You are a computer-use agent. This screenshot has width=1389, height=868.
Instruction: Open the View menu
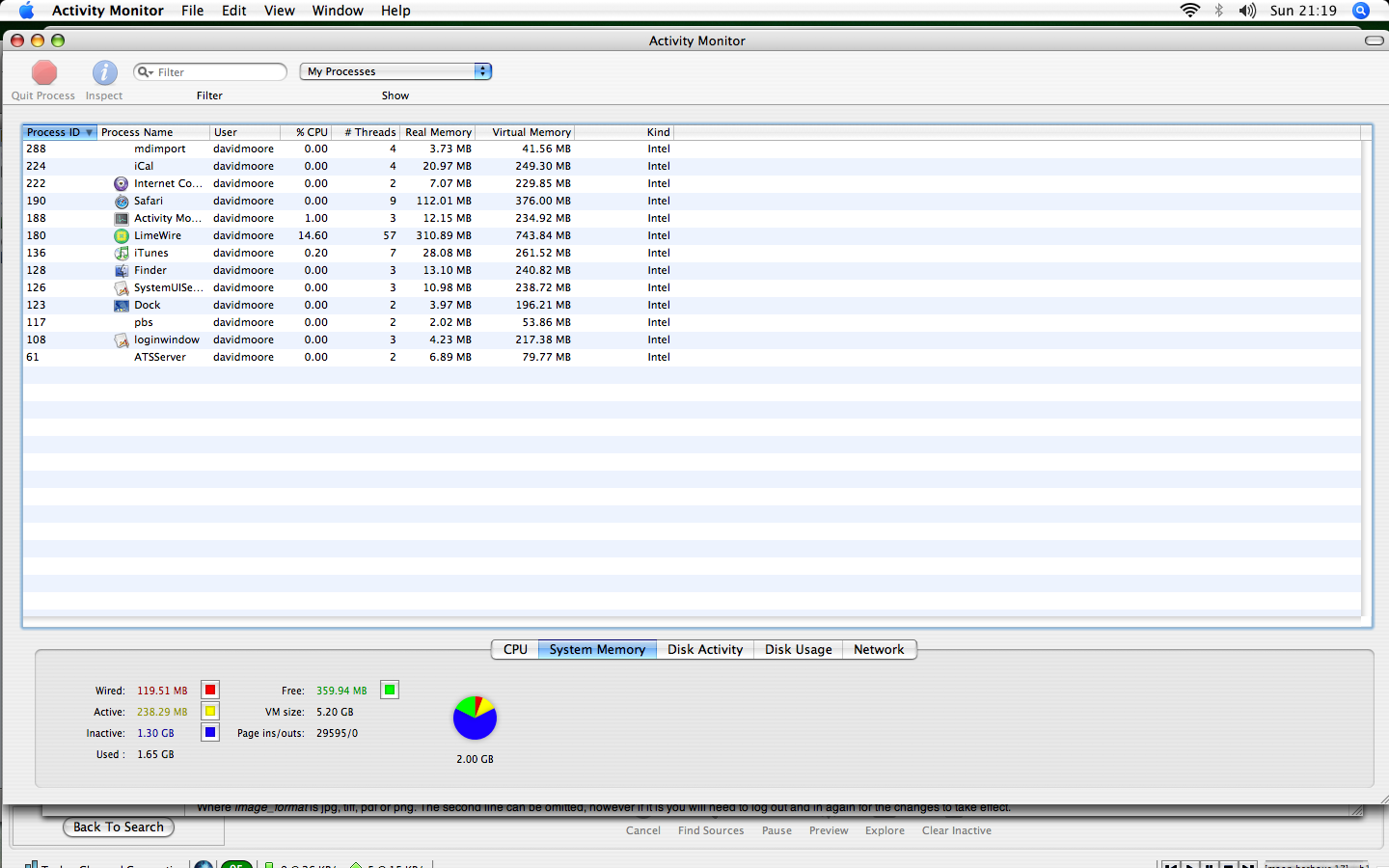pos(280,11)
